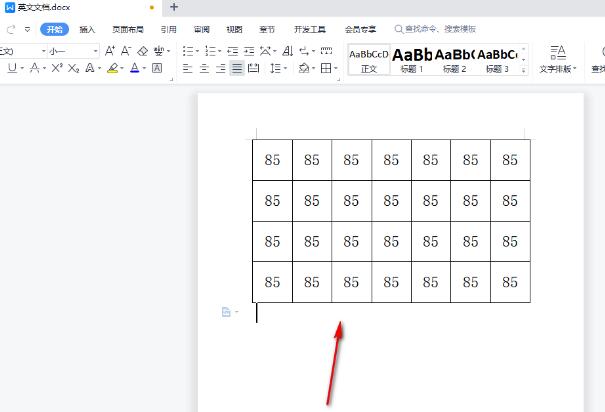605x412 pixels.
Task: Apply the 标题 2 heading style
Action: tap(455, 60)
